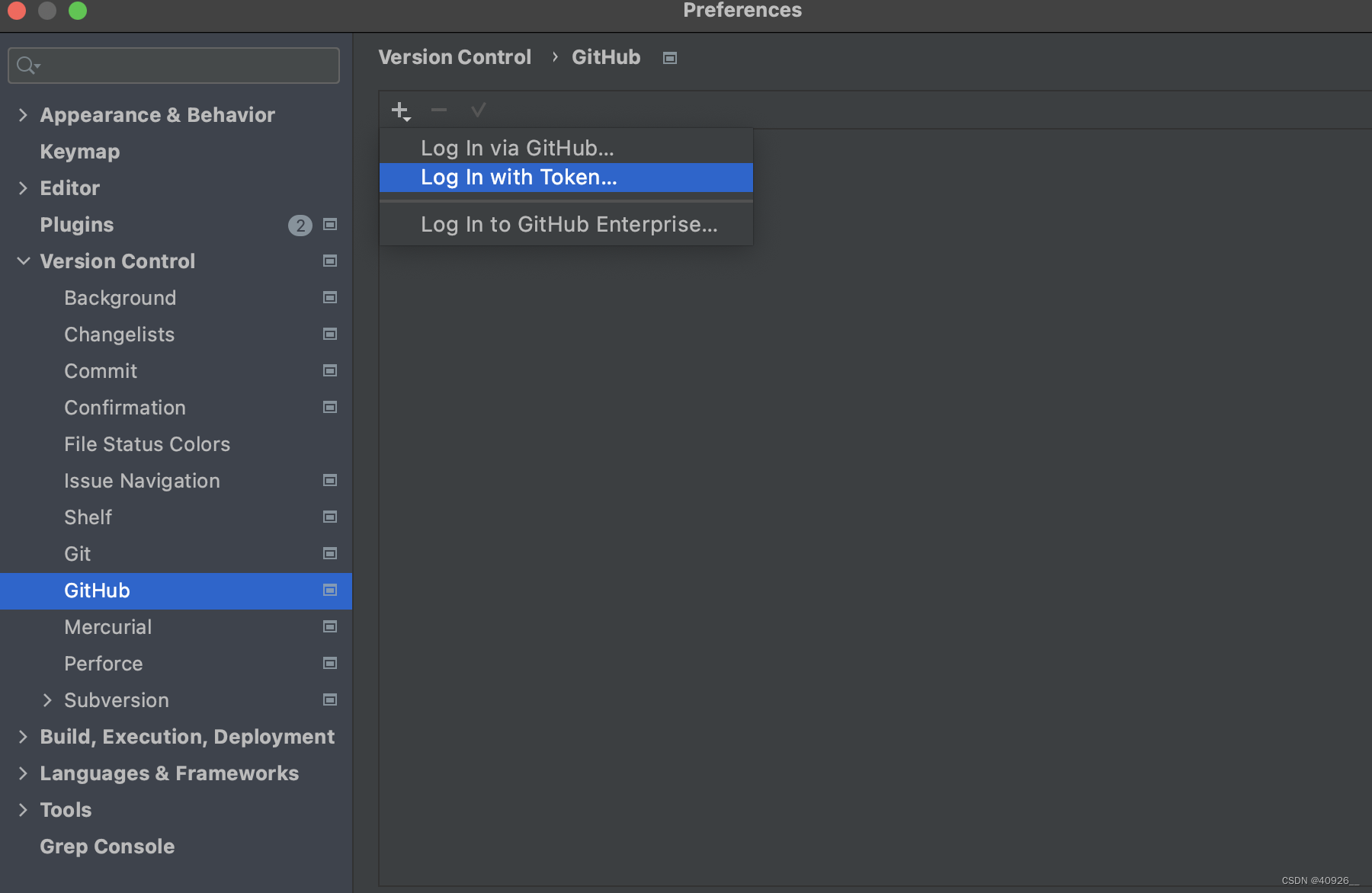Click the project icon beside Background
1372x893 pixels.
click(x=330, y=298)
